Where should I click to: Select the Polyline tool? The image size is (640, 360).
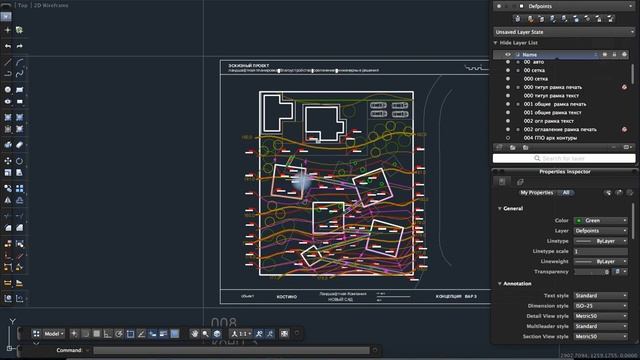8,74
